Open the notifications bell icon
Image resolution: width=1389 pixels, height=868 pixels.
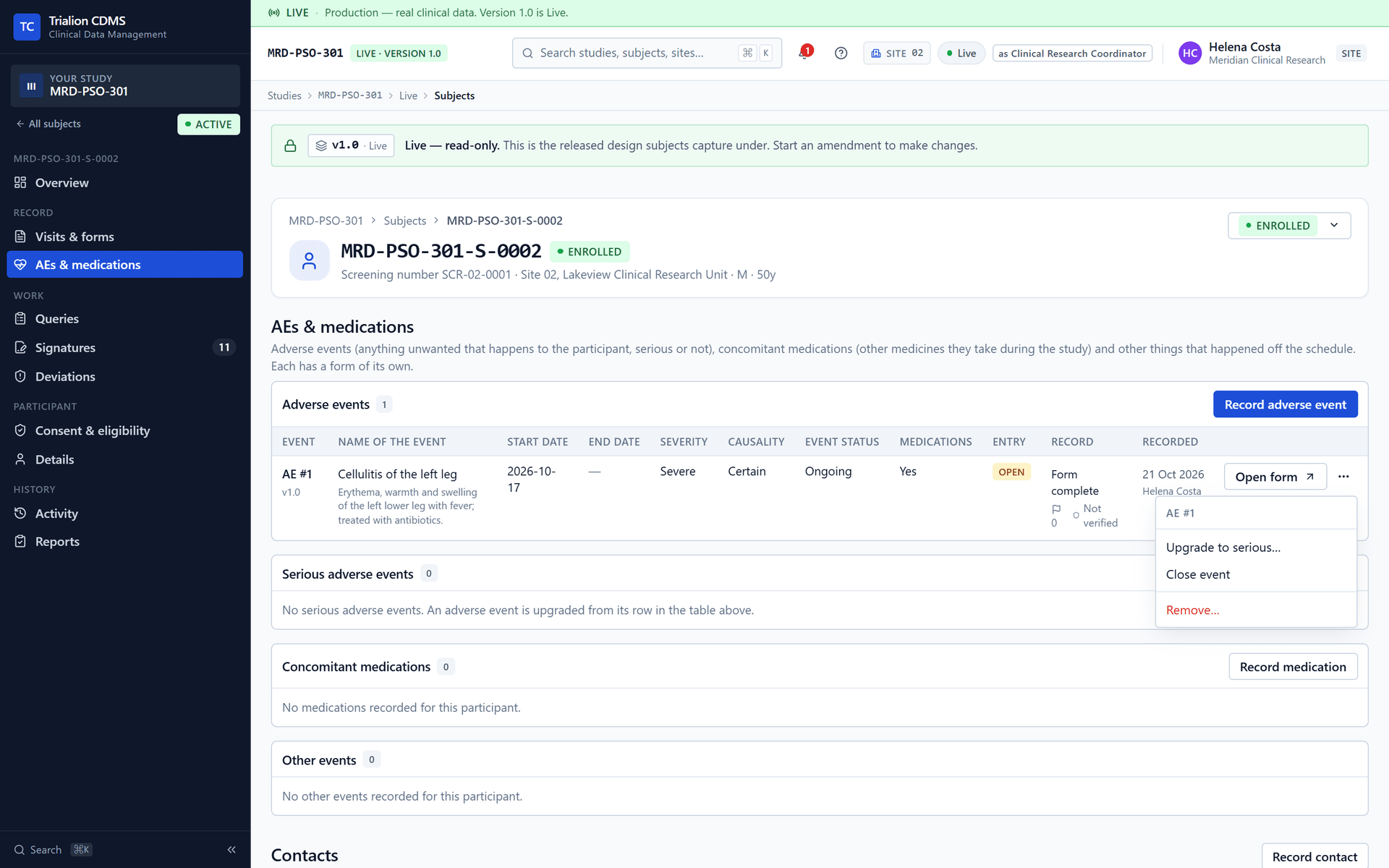(804, 53)
